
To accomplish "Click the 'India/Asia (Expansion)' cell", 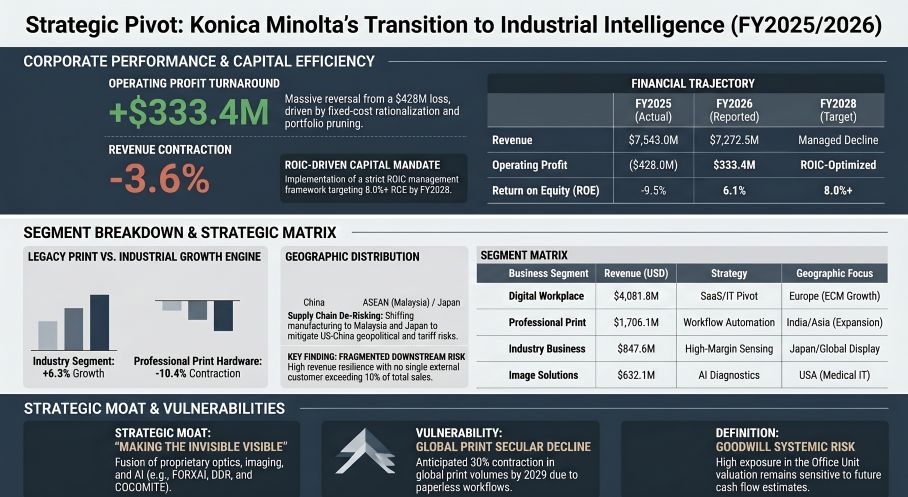I will [834, 323].
